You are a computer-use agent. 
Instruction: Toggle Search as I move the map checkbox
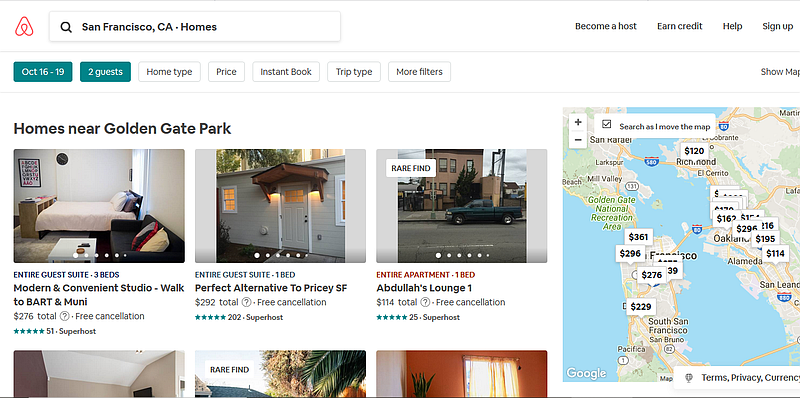click(x=606, y=124)
